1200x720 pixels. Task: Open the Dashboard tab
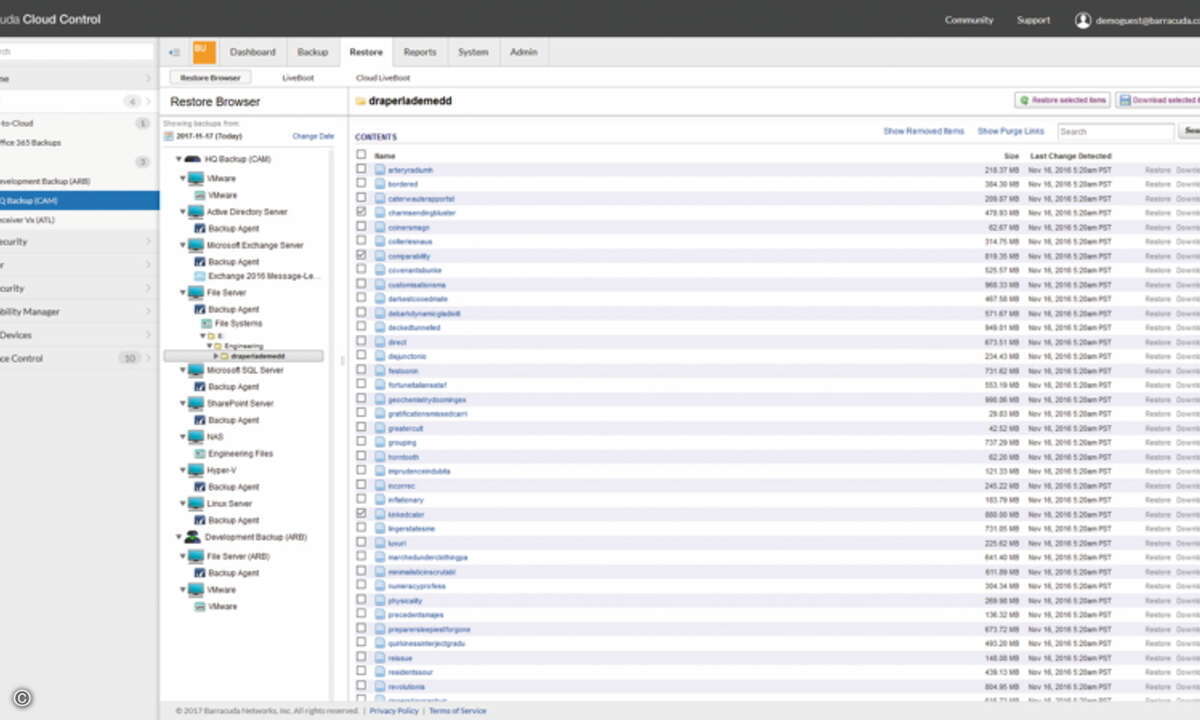(x=253, y=52)
